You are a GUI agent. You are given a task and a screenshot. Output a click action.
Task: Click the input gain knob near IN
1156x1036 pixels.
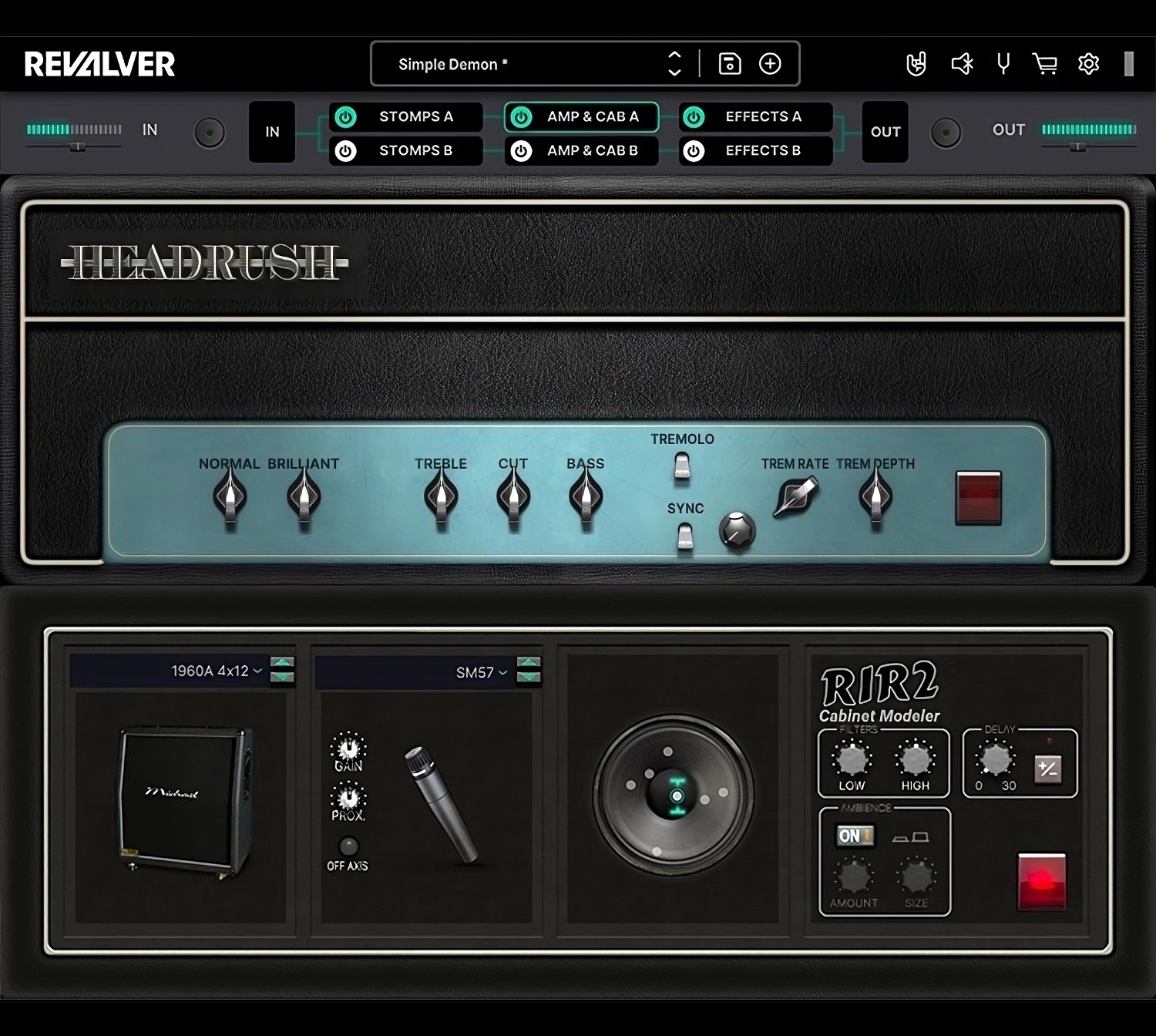coord(210,133)
